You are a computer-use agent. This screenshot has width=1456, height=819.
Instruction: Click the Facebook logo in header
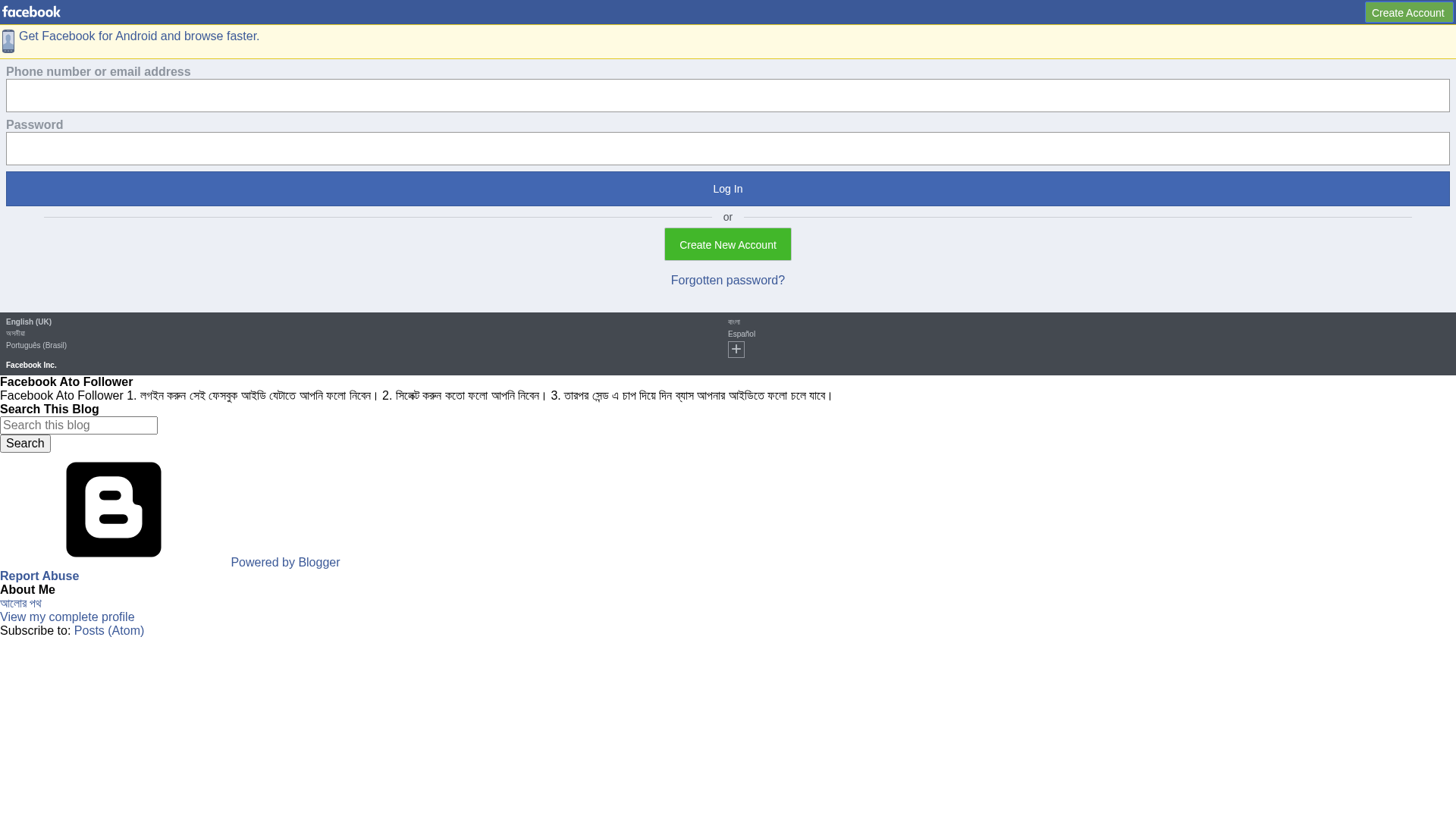point(31,12)
